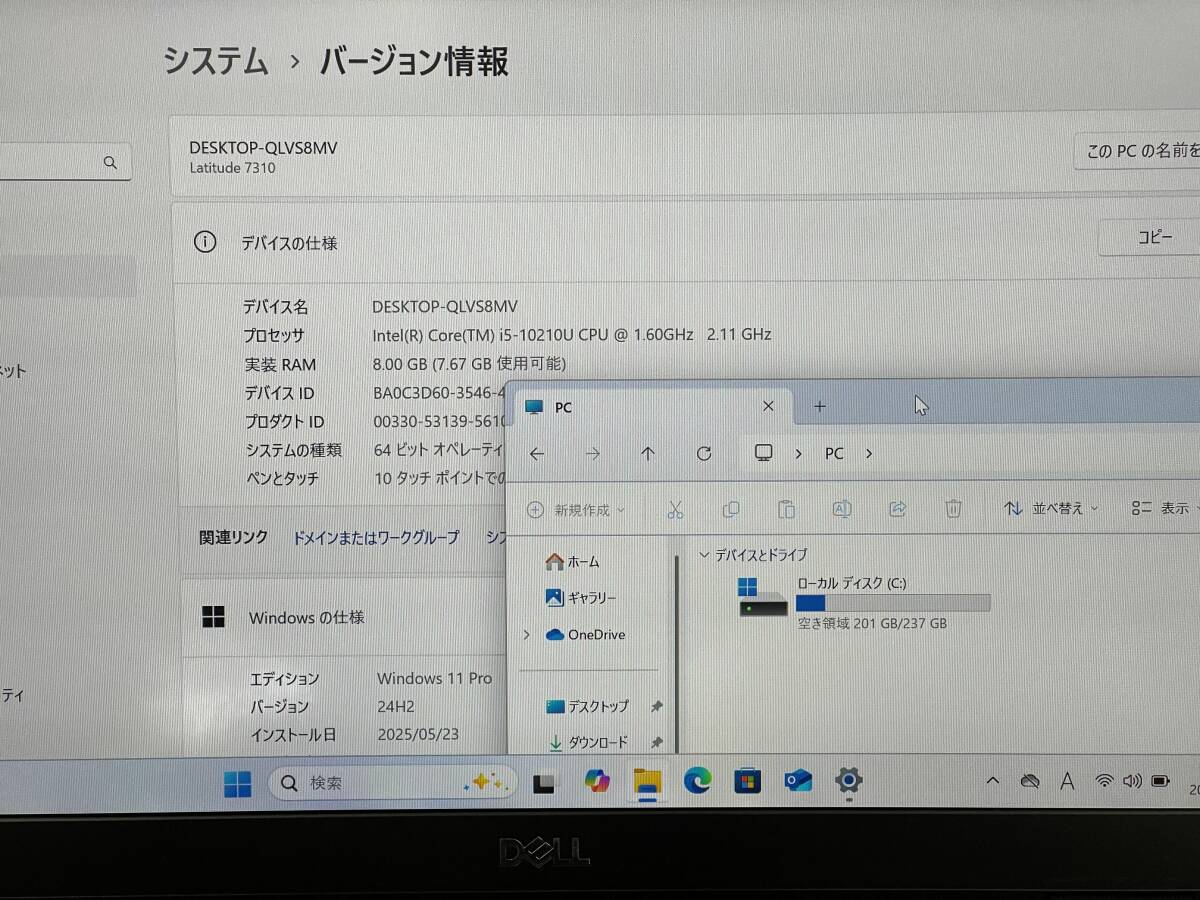Click the OneDrive cloud tray icon
The image size is (1200, 900).
pos(1030,781)
